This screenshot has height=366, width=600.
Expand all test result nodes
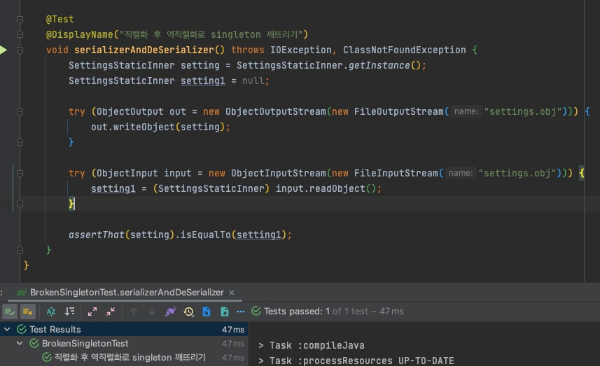(92, 312)
